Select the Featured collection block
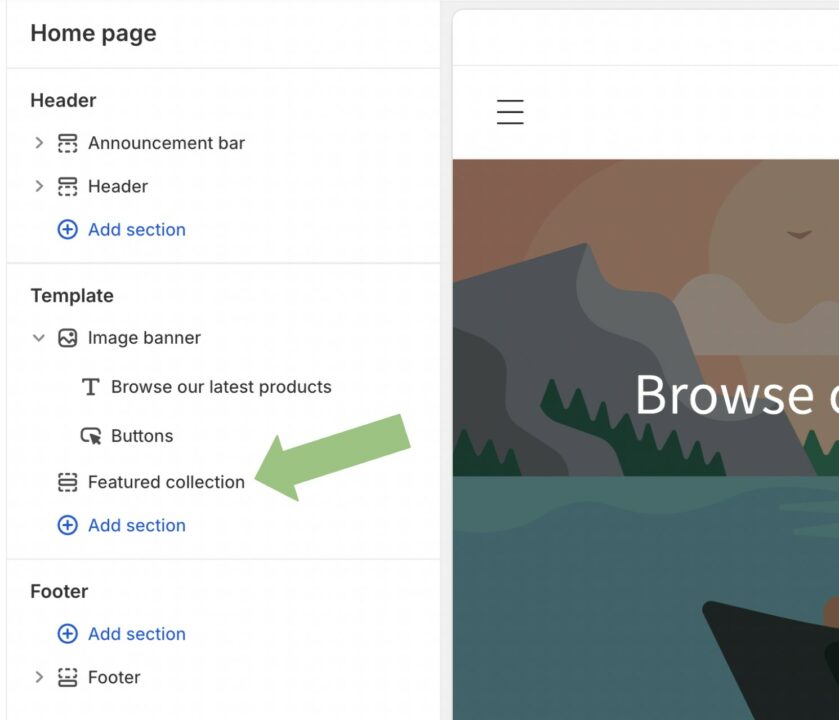 (x=166, y=482)
